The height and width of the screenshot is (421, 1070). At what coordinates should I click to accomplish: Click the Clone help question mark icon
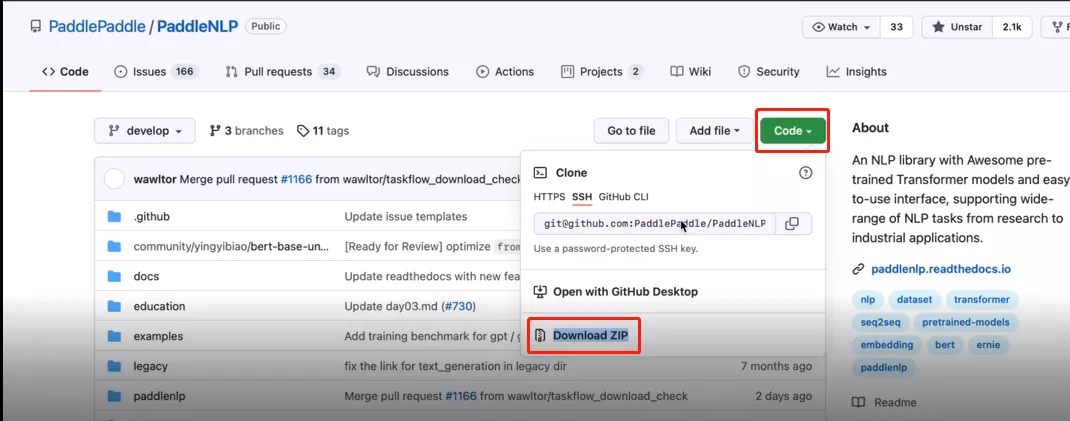(805, 173)
